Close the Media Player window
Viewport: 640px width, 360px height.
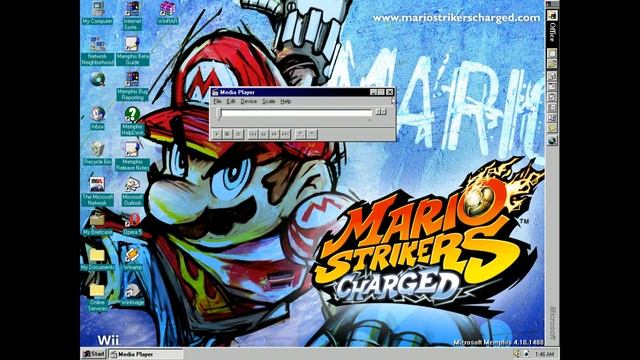click(390, 92)
